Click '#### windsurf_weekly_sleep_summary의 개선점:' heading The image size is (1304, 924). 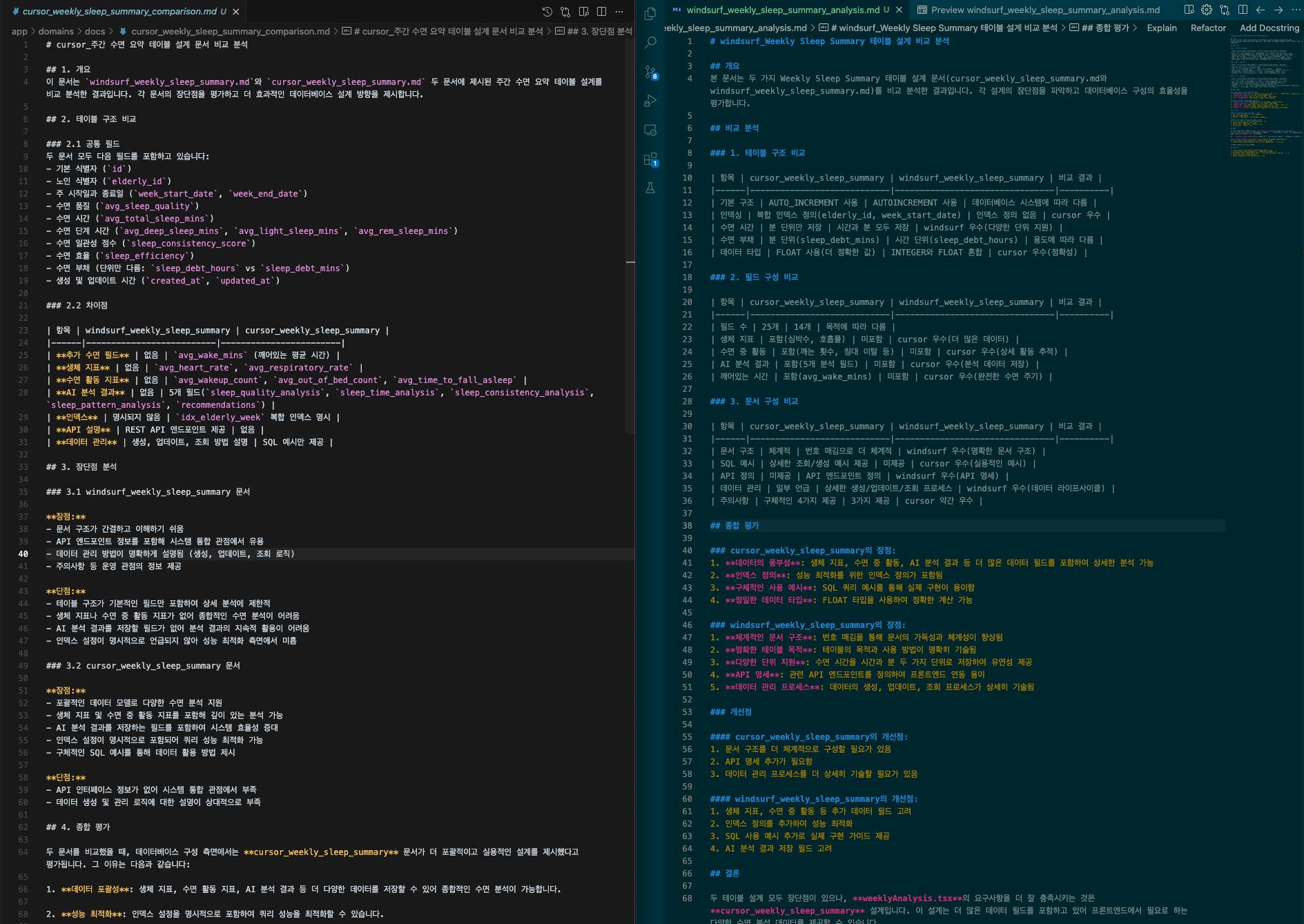[x=815, y=798]
